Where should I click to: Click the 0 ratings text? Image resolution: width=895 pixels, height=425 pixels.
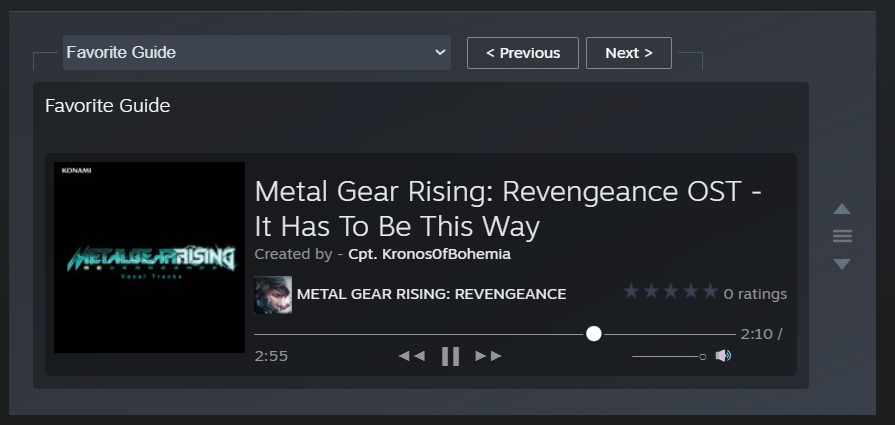(755, 294)
